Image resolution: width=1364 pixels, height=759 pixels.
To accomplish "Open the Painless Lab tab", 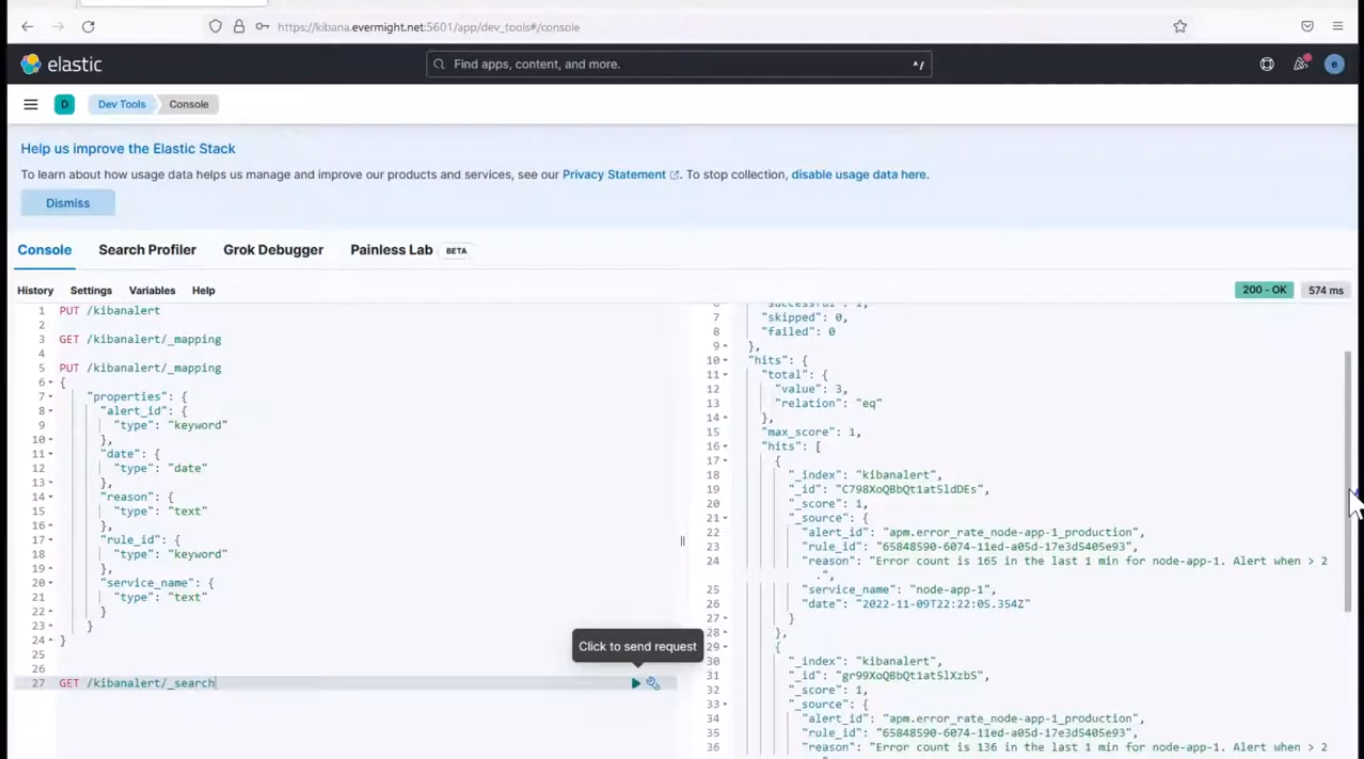I will click(x=391, y=250).
